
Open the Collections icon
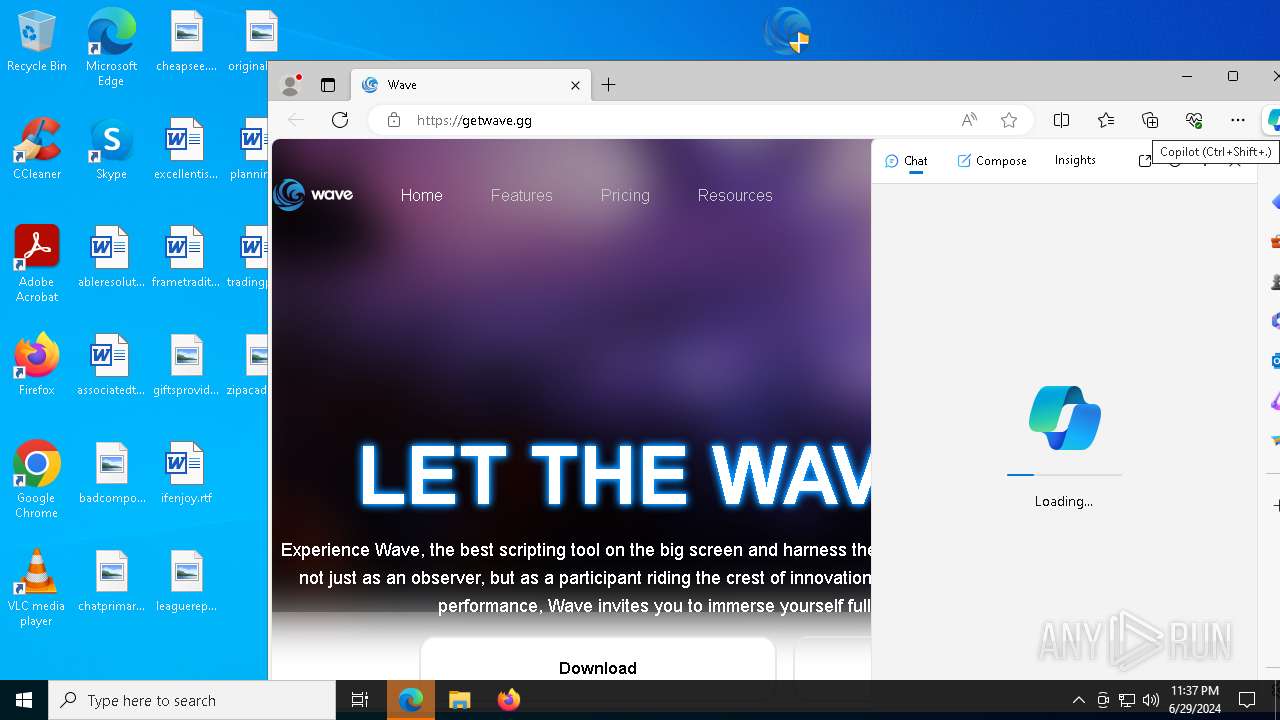1150,120
